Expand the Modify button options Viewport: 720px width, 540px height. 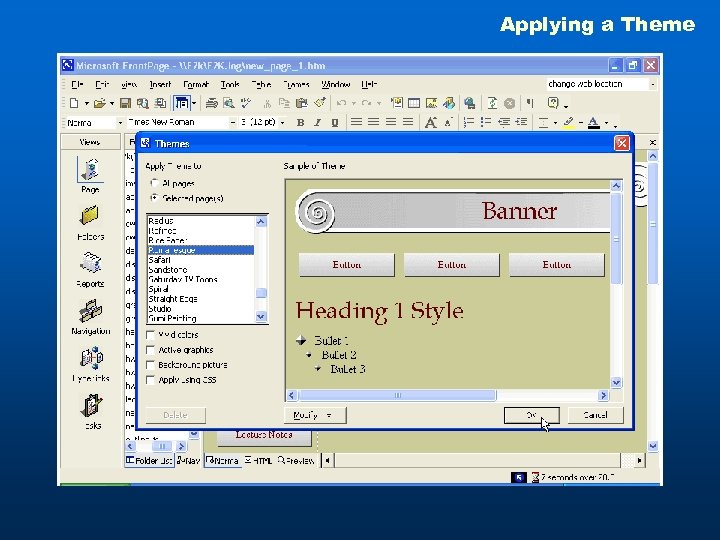click(315, 415)
